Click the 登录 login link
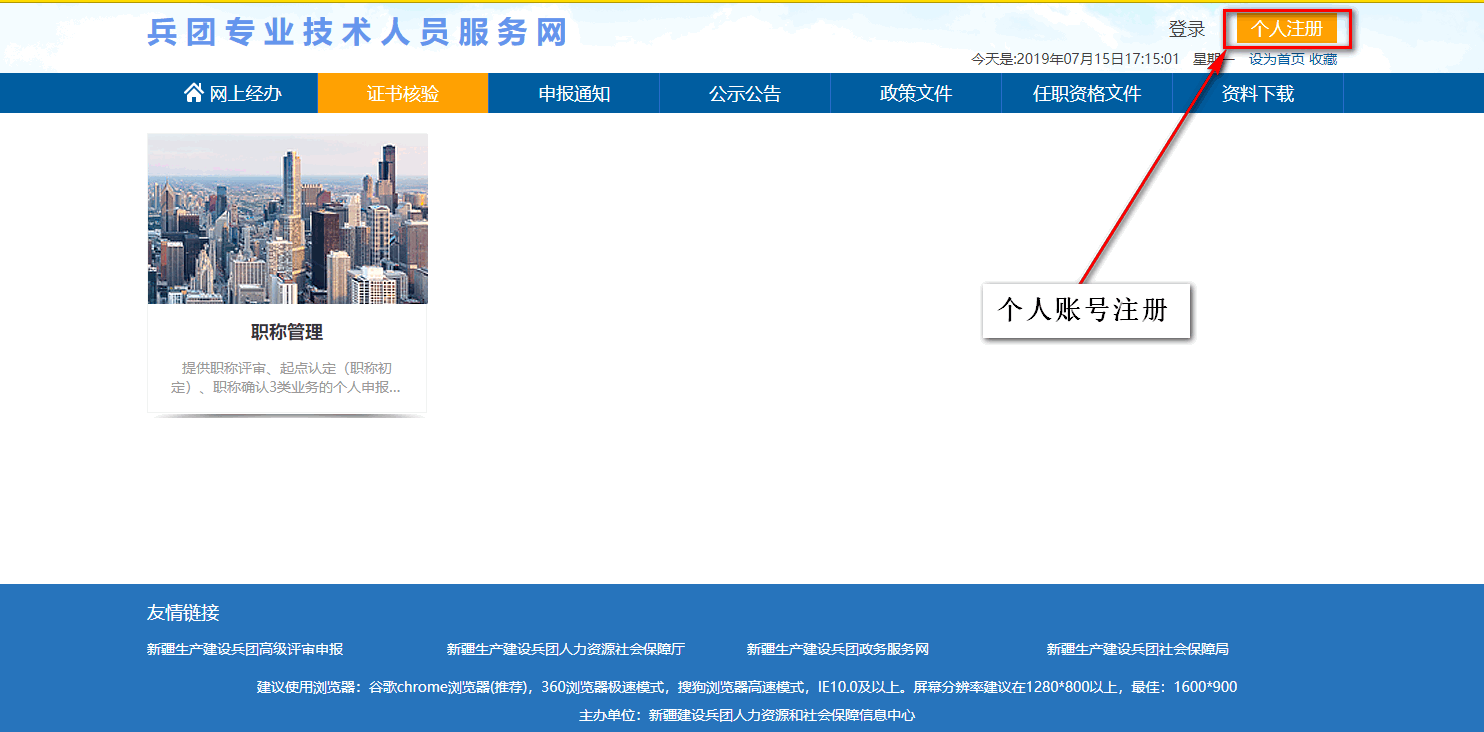The image size is (1484, 732). (x=1187, y=30)
